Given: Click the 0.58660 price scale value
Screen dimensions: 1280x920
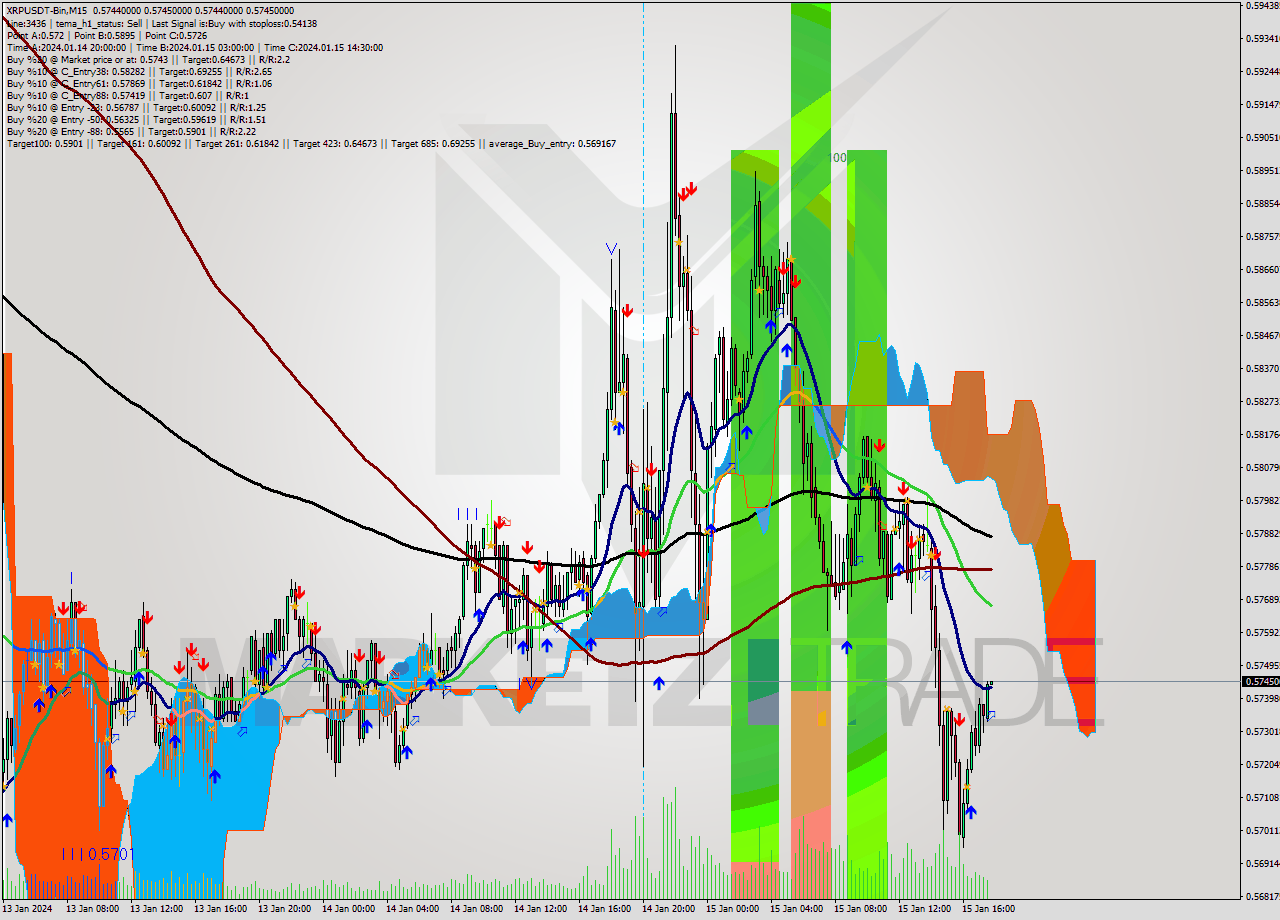Looking at the screenshot, I should pyautogui.click(x=1261, y=269).
